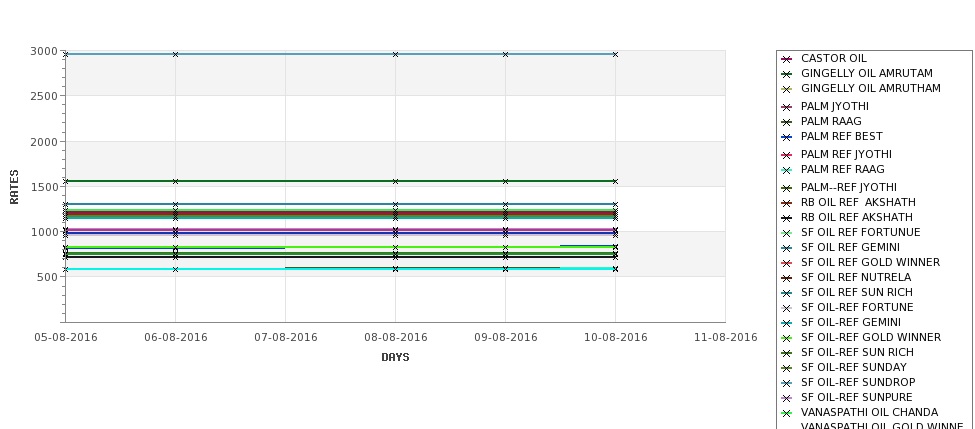Click the PALM JYOTHI legend marker
The width and height of the screenshot is (975, 429).
pos(787,107)
